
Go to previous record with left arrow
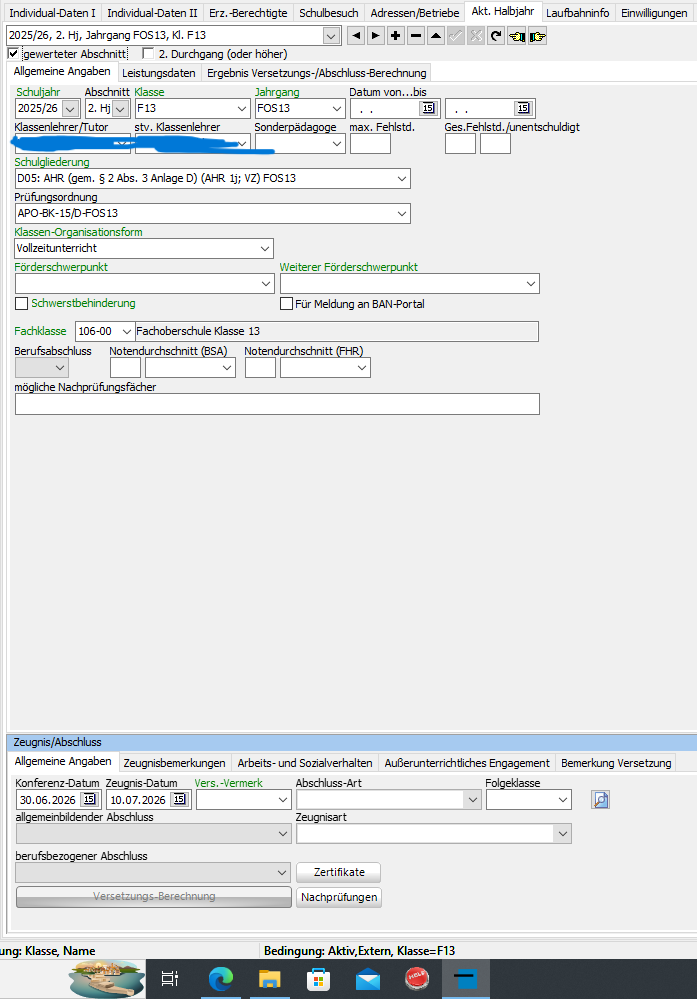(x=356, y=36)
